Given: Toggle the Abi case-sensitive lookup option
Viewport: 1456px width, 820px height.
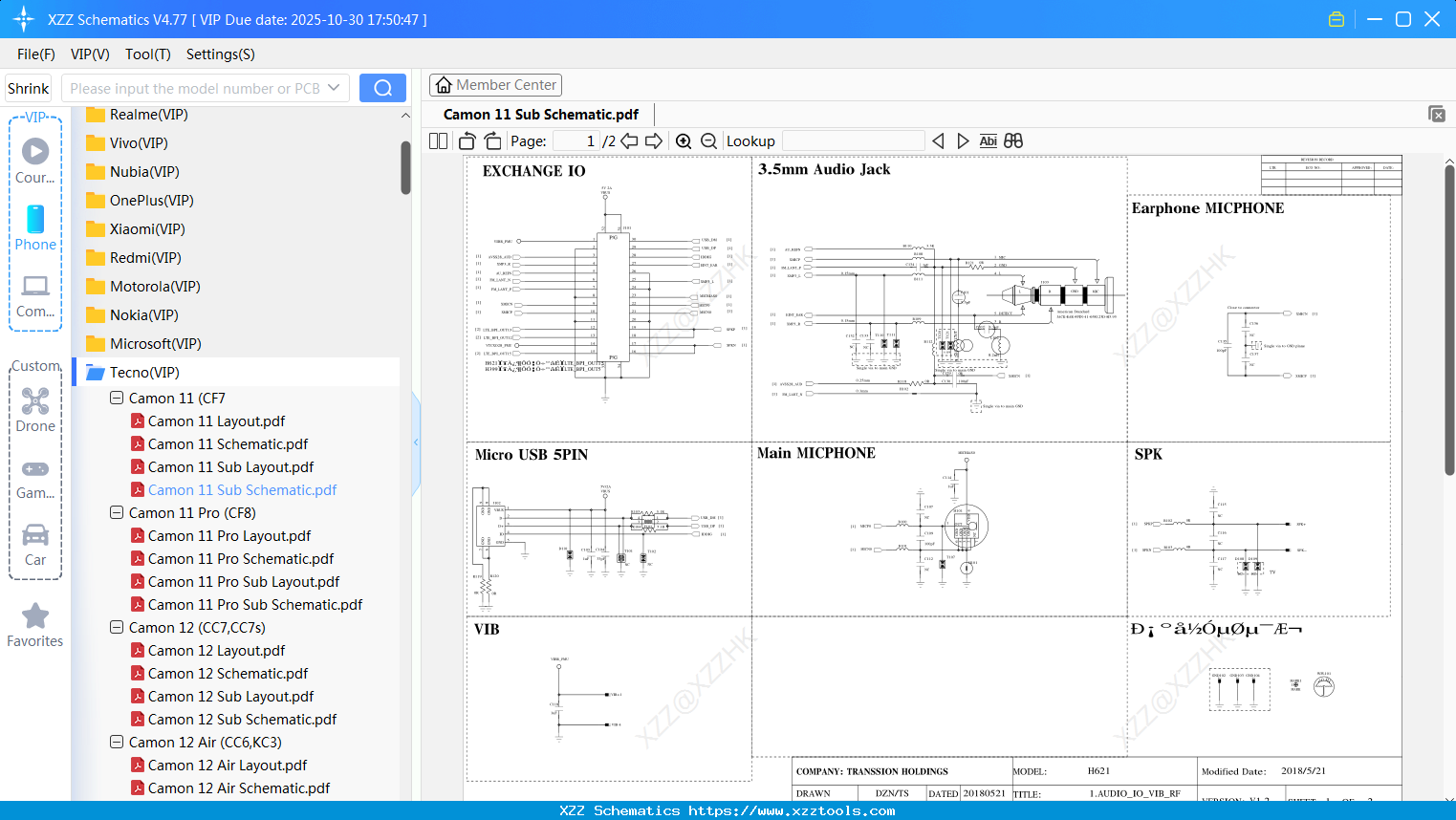Looking at the screenshot, I should pyautogui.click(x=988, y=140).
